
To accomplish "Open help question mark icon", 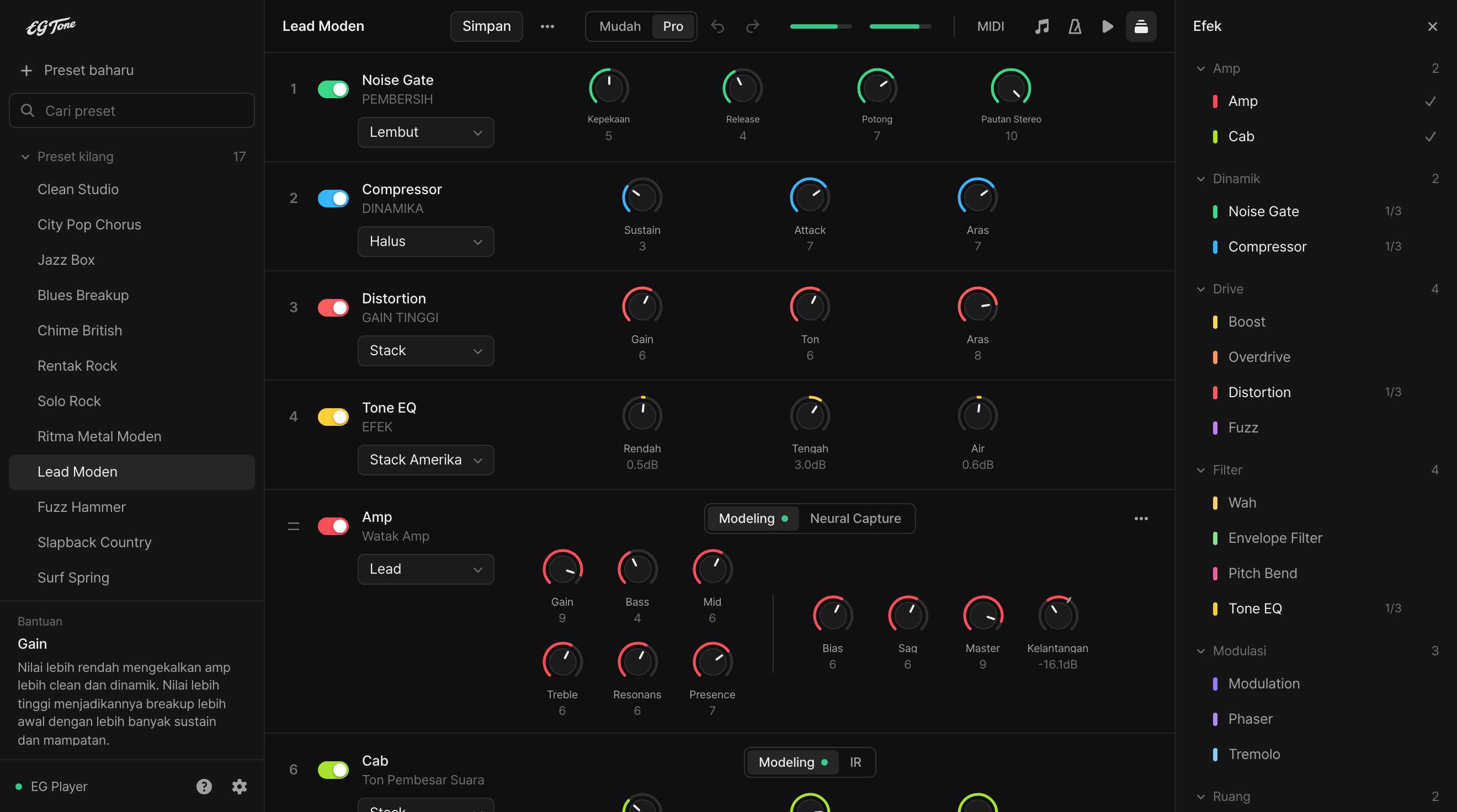I will [x=204, y=786].
